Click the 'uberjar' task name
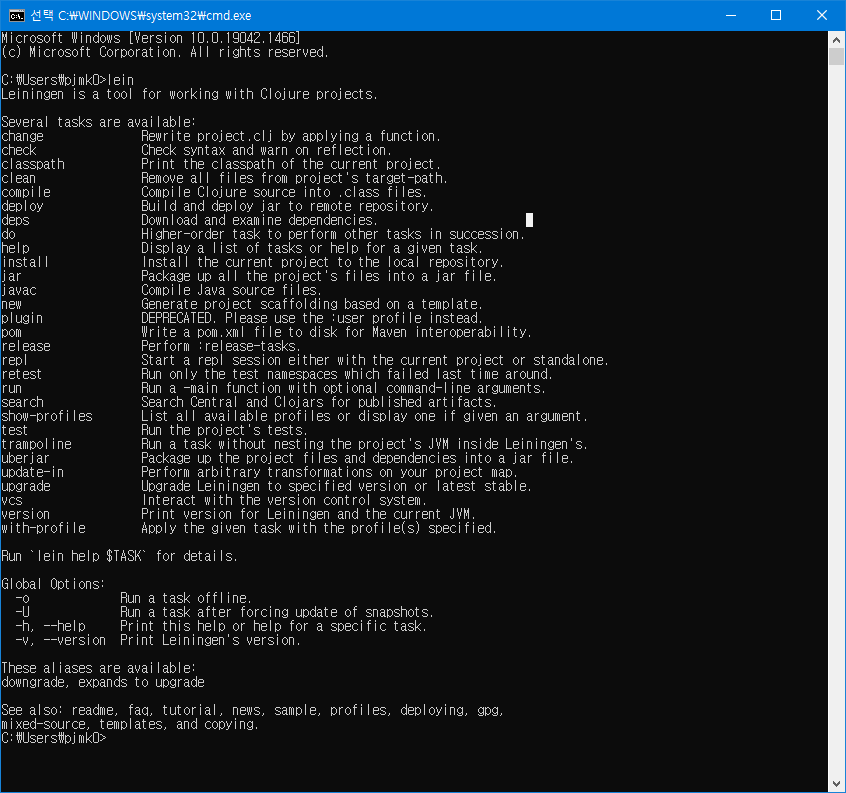Viewport: 846px width, 793px height. pyautogui.click(x=25, y=459)
